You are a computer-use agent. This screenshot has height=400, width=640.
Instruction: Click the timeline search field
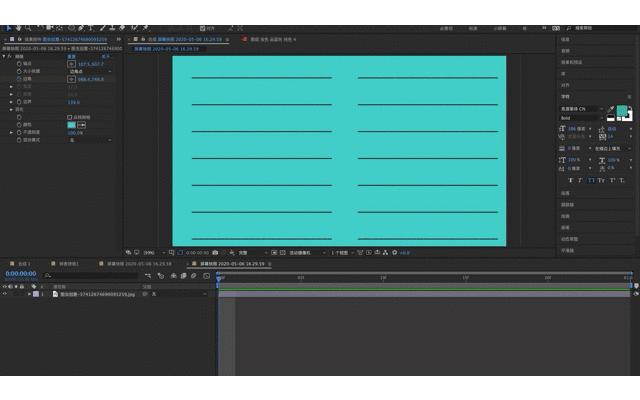91,276
